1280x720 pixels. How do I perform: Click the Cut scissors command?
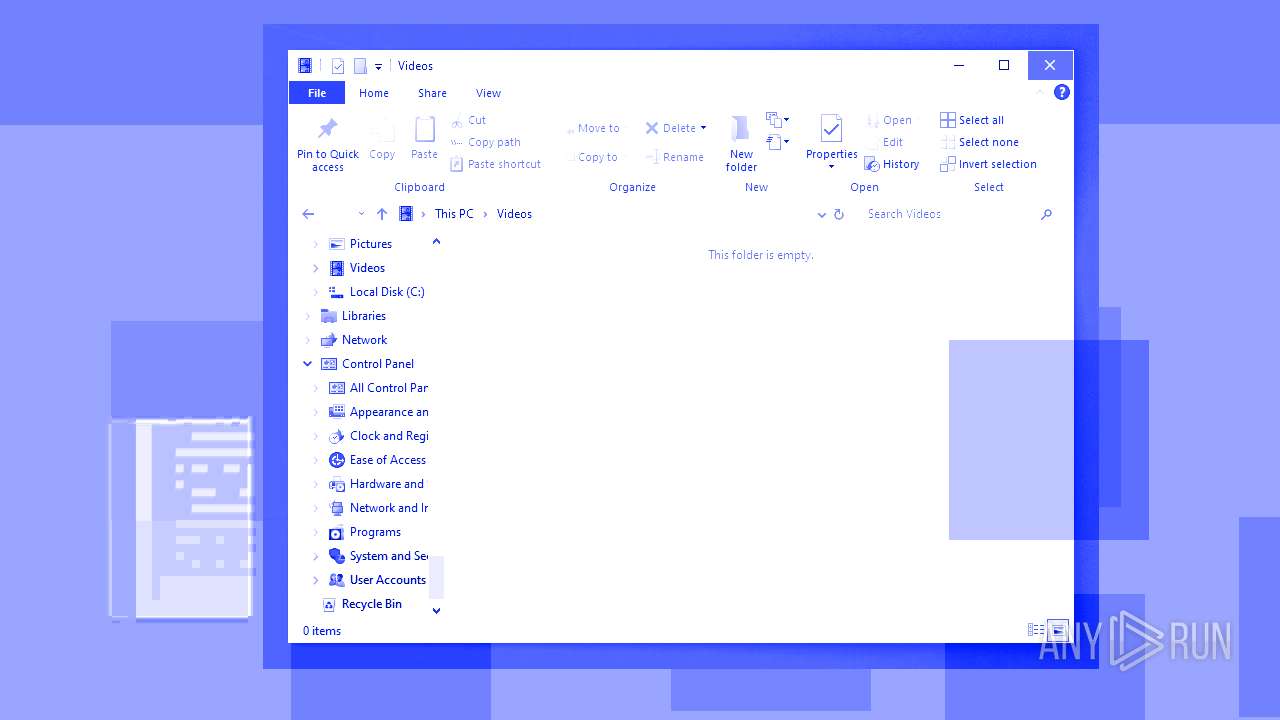(x=468, y=120)
